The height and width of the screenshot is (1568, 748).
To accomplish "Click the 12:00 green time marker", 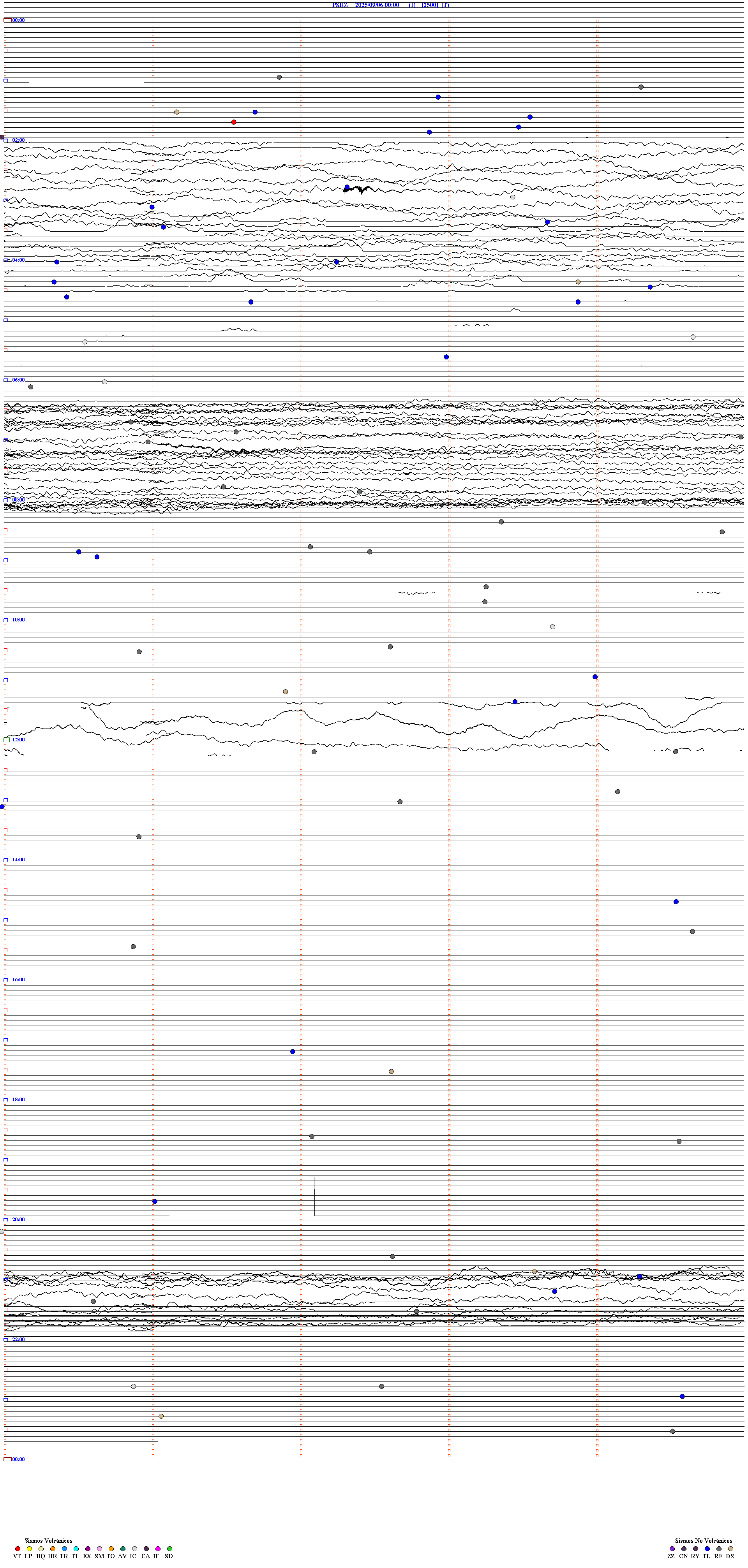I will click(7, 739).
